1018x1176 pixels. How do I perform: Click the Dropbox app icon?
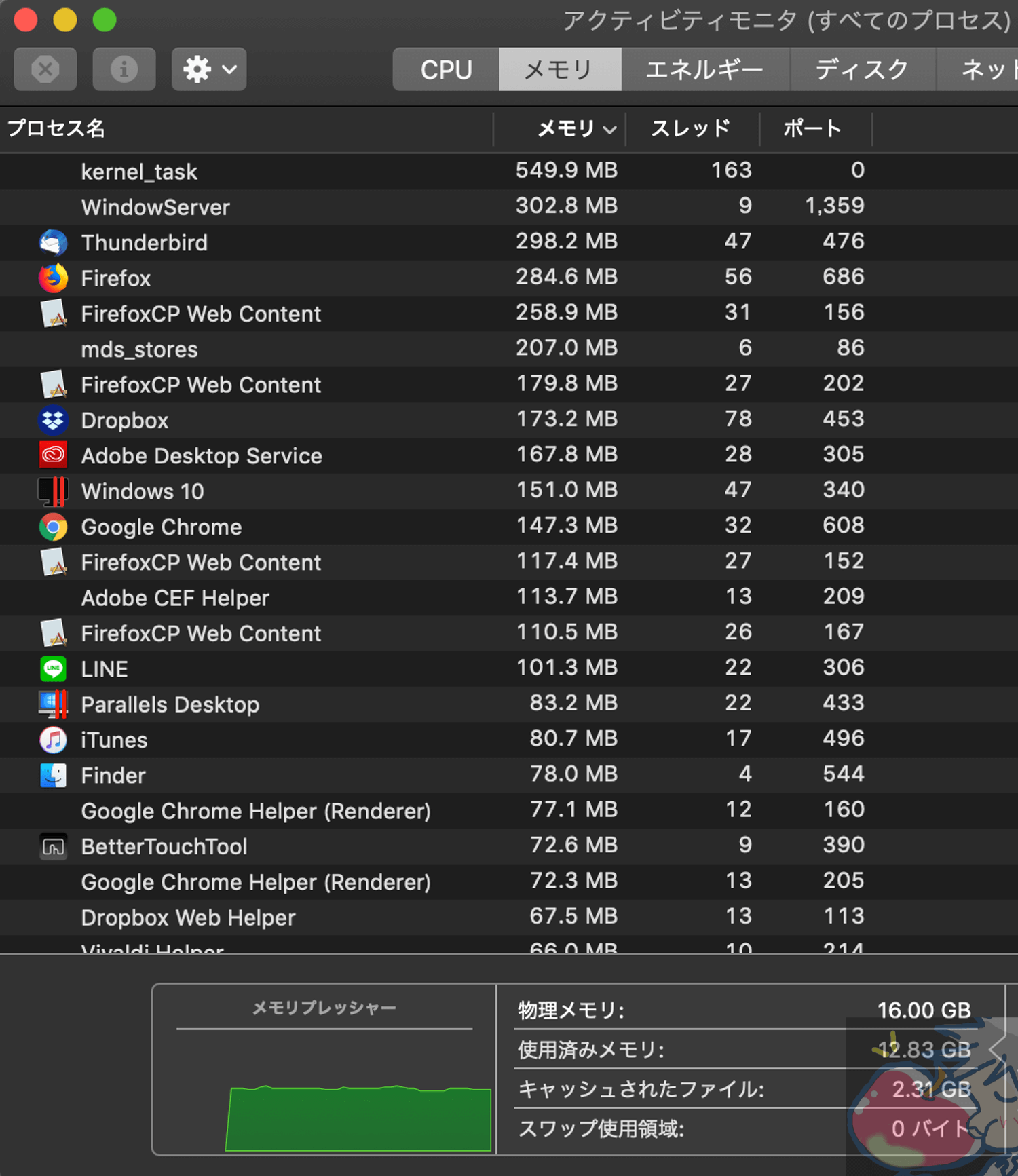pyautogui.click(x=53, y=420)
